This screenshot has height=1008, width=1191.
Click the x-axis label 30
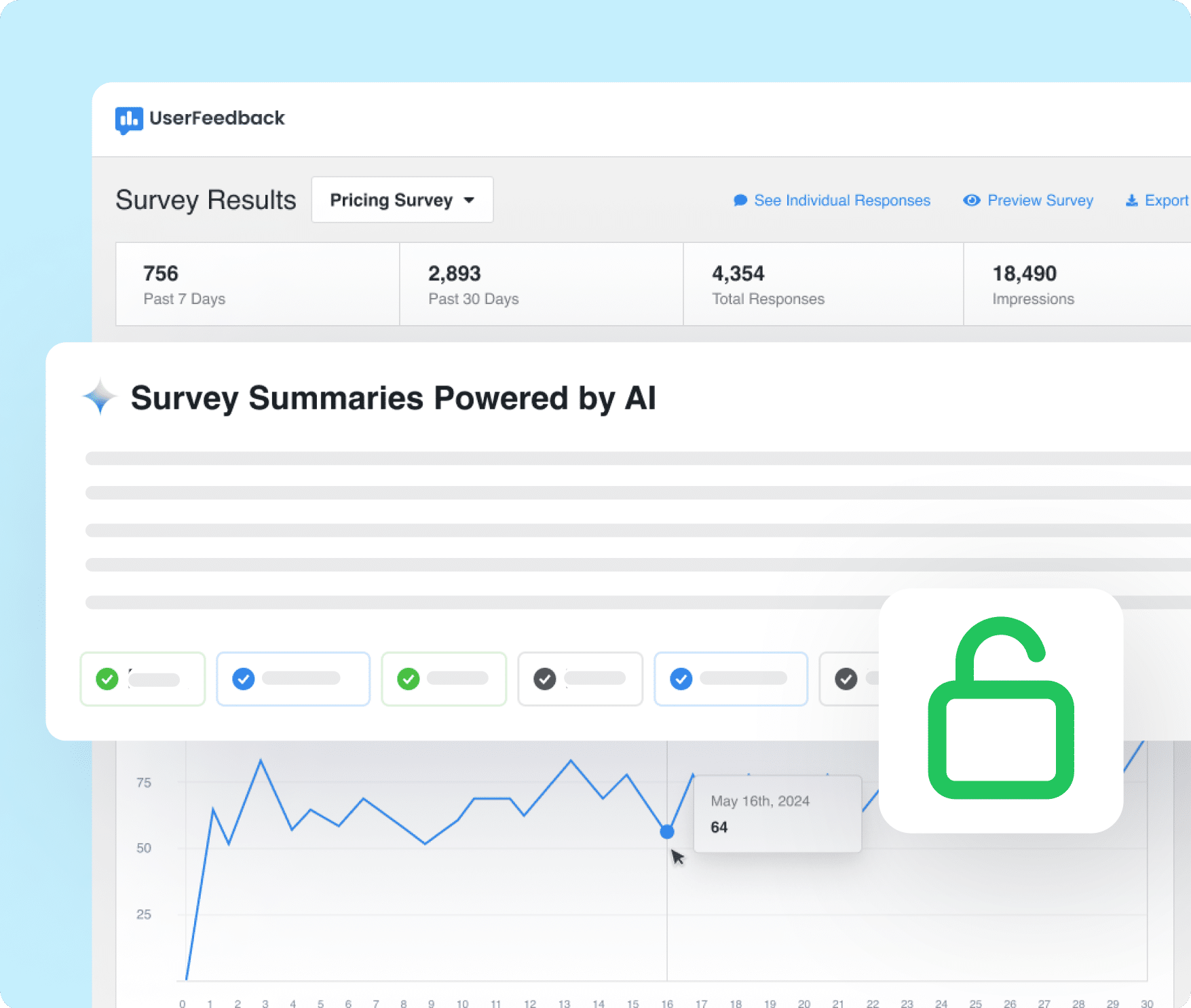pyautogui.click(x=1147, y=1003)
